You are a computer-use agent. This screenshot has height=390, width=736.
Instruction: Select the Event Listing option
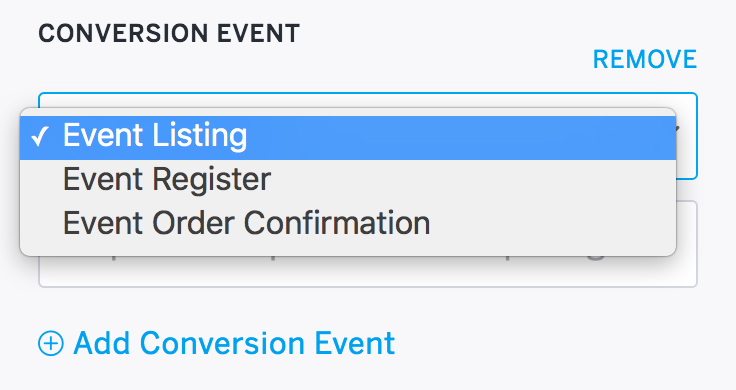(x=348, y=138)
